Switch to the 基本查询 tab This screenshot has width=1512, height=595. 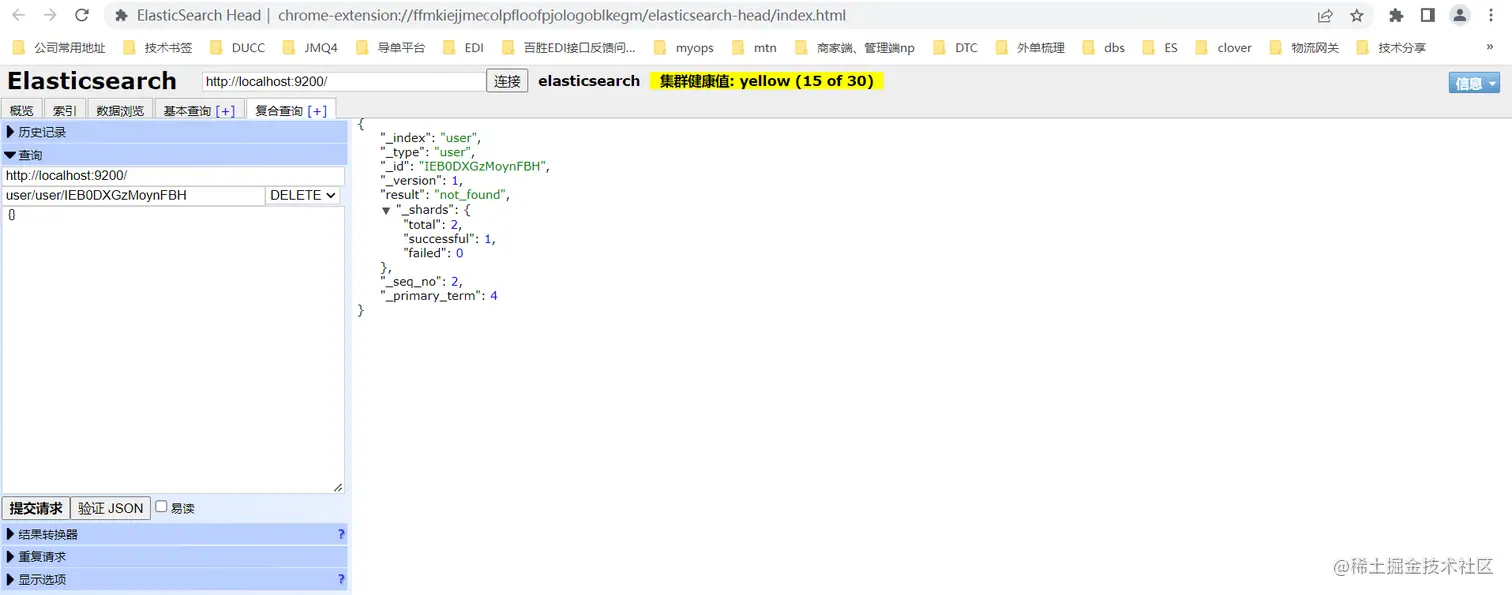click(187, 111)
